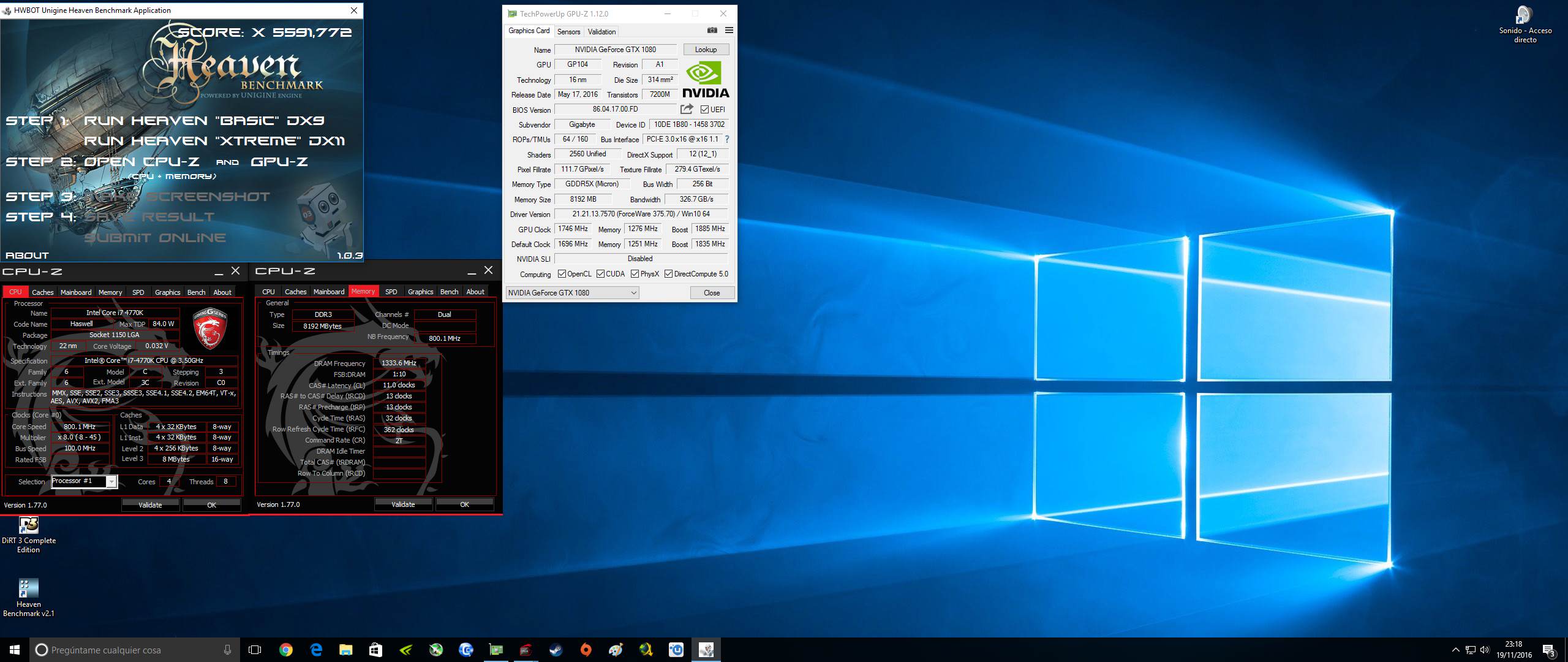1568x662 pixels.
Task: Click OK in the right CPU-Z memory window
Action: tap(464, 504)
